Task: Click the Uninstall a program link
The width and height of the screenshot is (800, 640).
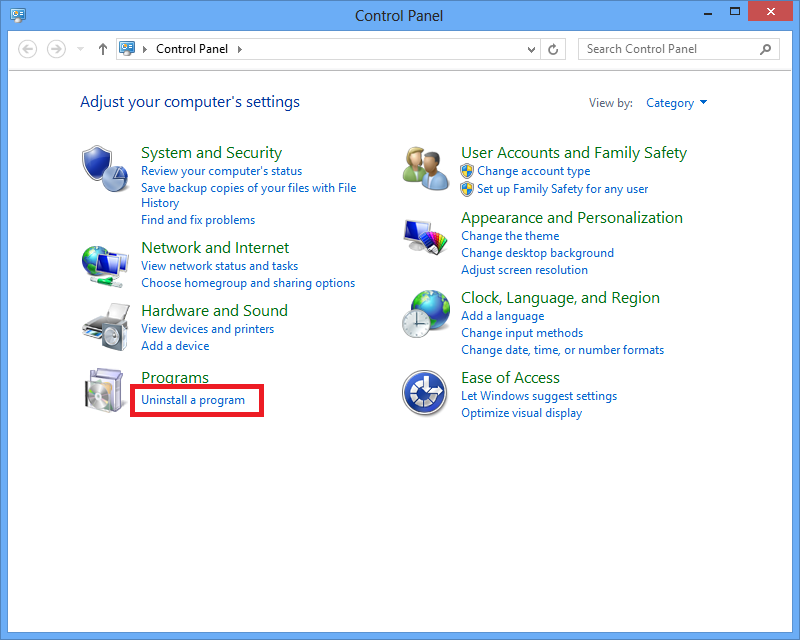Action: coord(193,400)
